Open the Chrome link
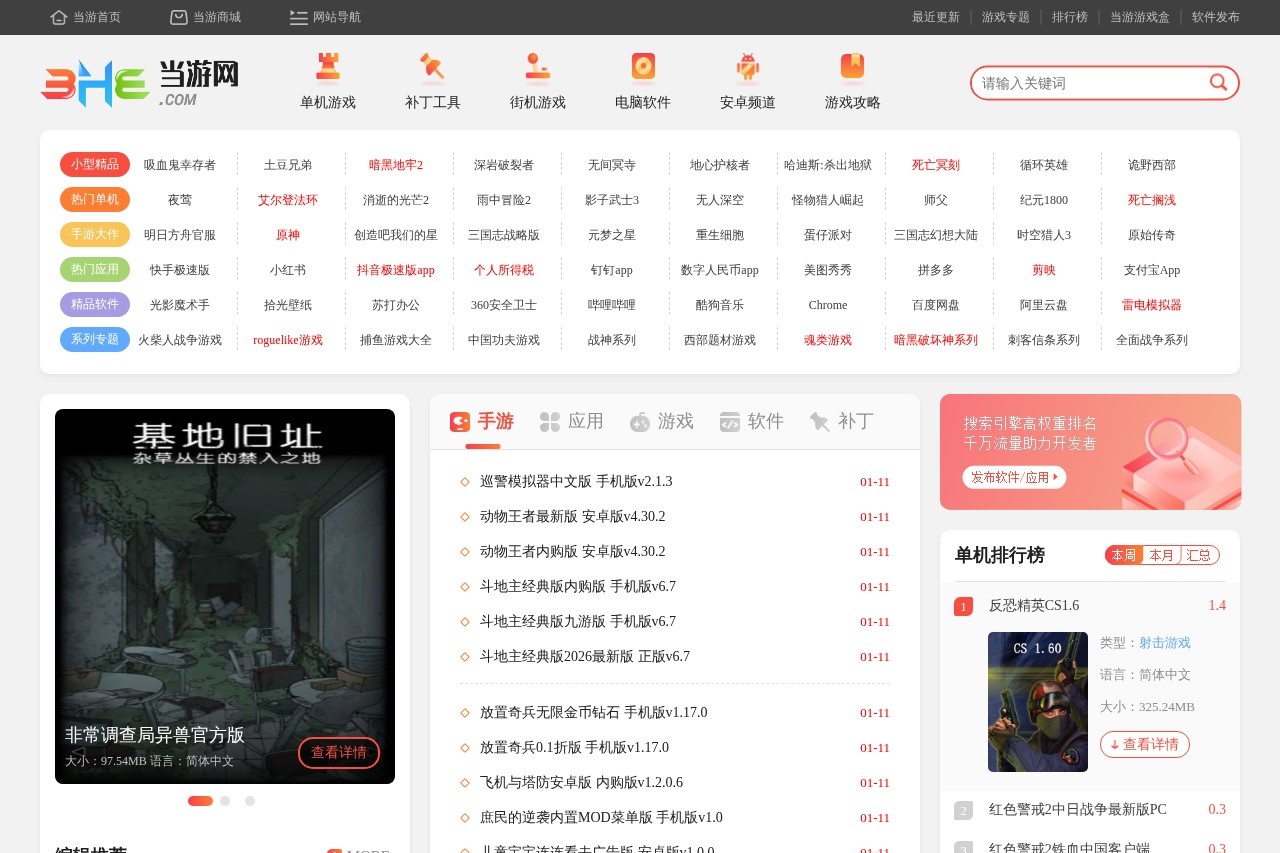This screenshot has height=853, width=1280. click(828, 305)
